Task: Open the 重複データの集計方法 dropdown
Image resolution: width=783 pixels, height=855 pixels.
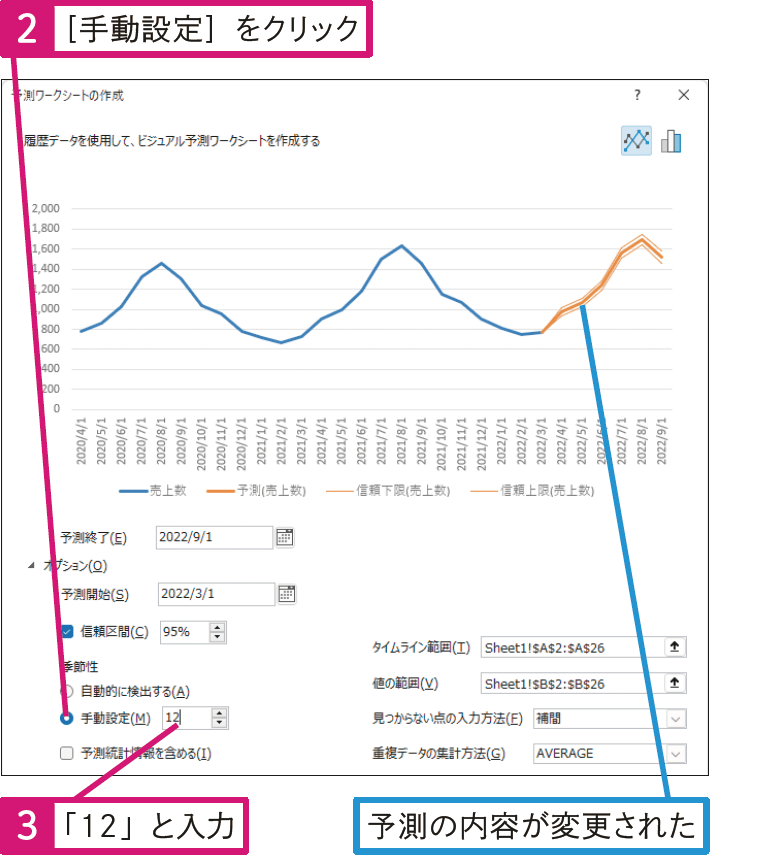Action: [676, 753]
